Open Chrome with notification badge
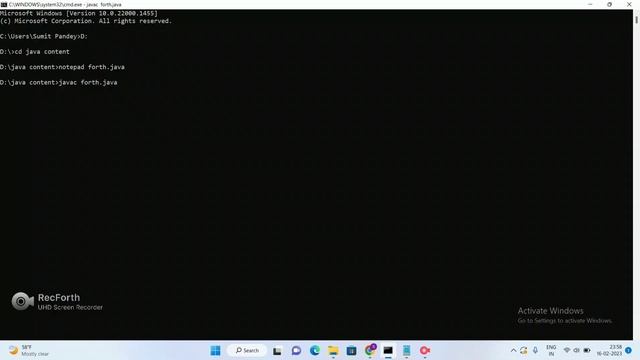This screenshot has width=640, height=360. click(370, 350)
